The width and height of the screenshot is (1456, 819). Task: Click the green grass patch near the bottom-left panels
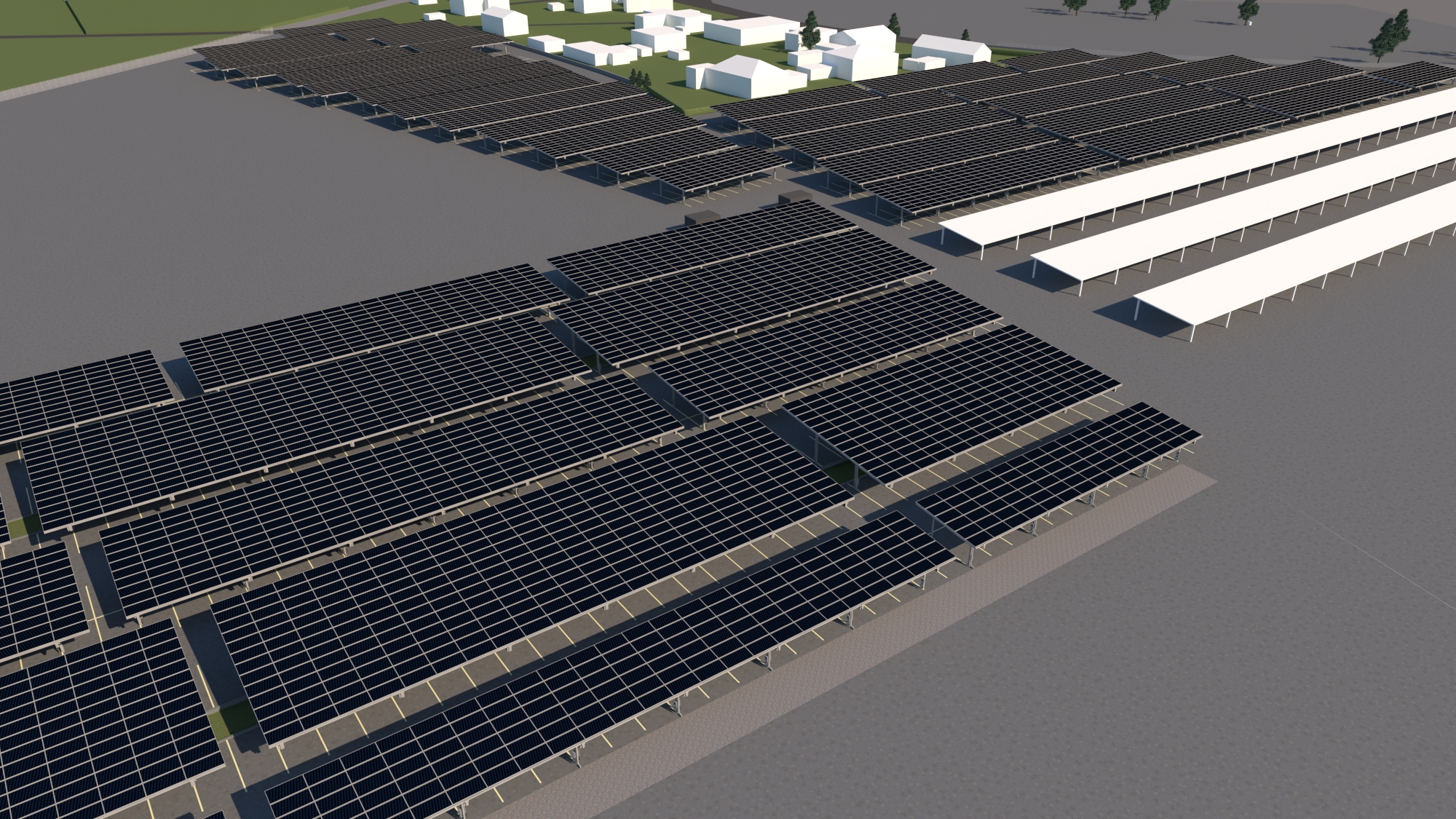coord(229,719)
